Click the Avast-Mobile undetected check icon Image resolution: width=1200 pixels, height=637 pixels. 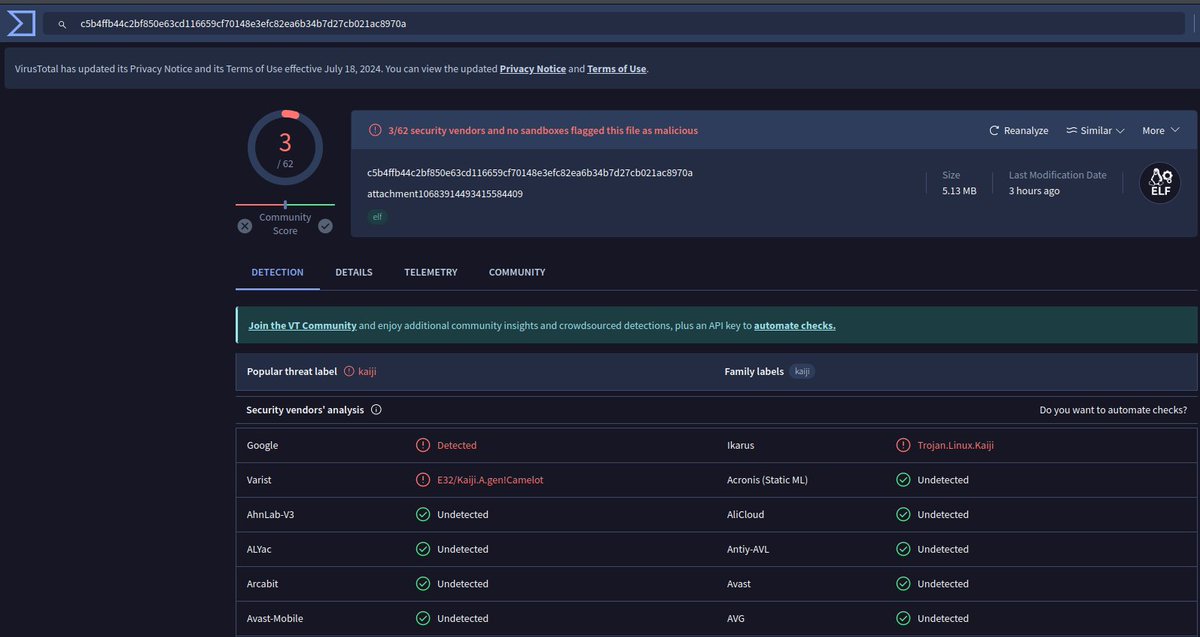click(423, 618)
